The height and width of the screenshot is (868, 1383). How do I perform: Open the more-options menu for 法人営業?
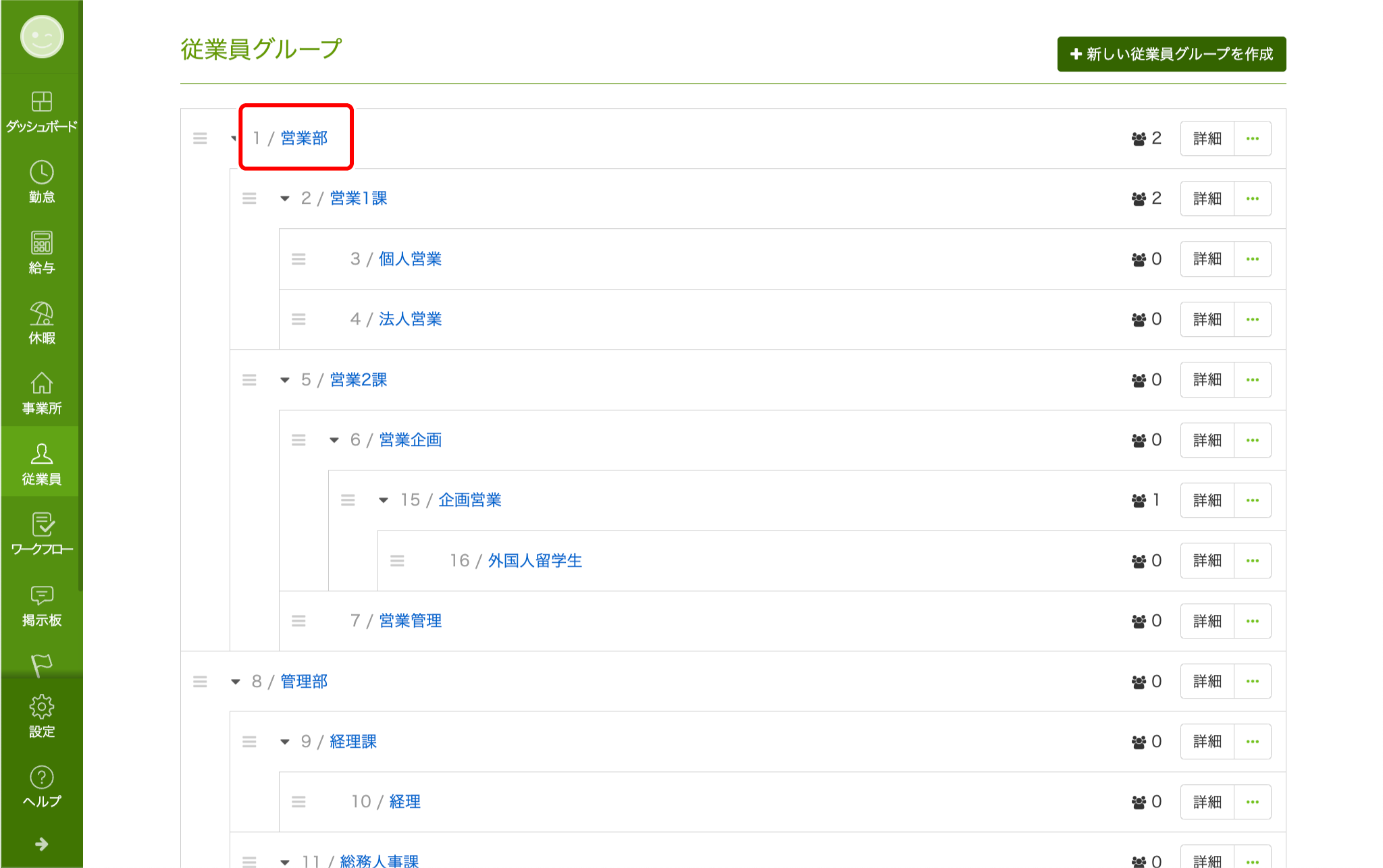tap(1253, 319)
